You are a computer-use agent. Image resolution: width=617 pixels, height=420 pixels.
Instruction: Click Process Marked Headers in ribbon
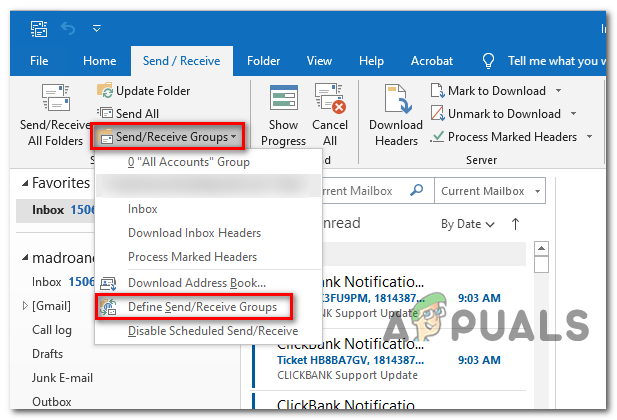511,137
